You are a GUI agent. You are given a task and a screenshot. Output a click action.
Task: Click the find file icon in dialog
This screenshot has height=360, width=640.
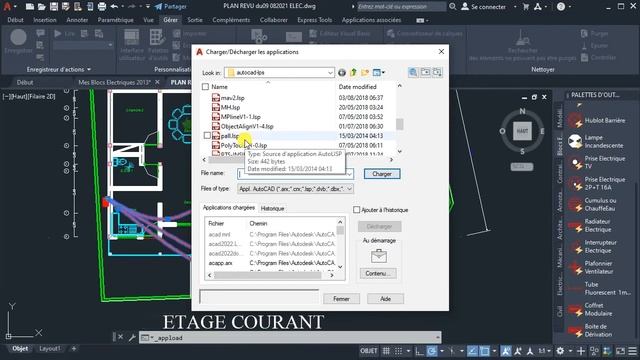[x=413, y=72]
